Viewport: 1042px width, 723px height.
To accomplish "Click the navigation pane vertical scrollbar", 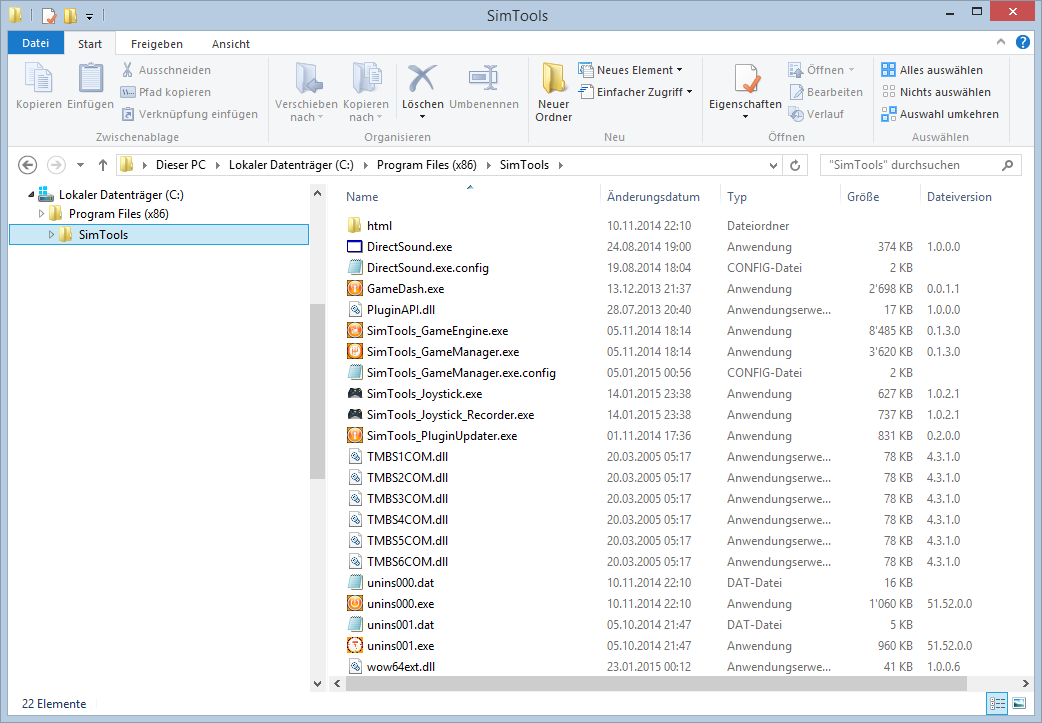I will pyautogui.click(x=317, y=391).
